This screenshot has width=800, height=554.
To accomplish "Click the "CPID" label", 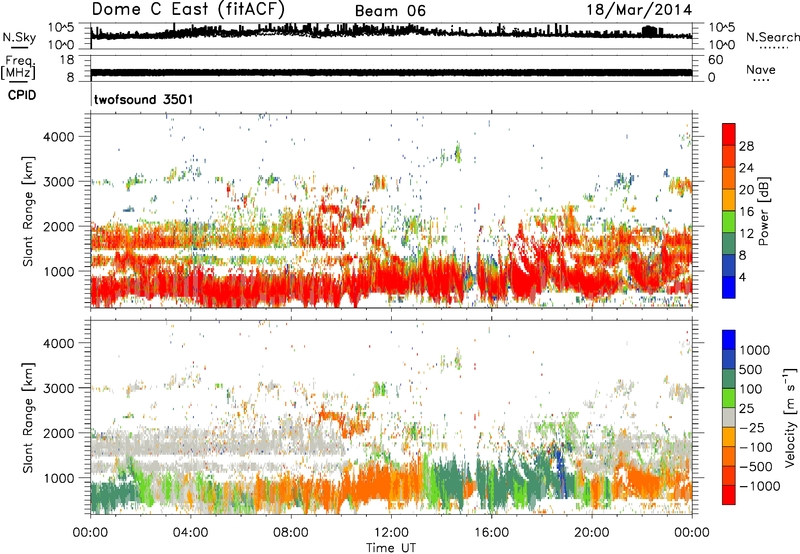I will [22, 95].
